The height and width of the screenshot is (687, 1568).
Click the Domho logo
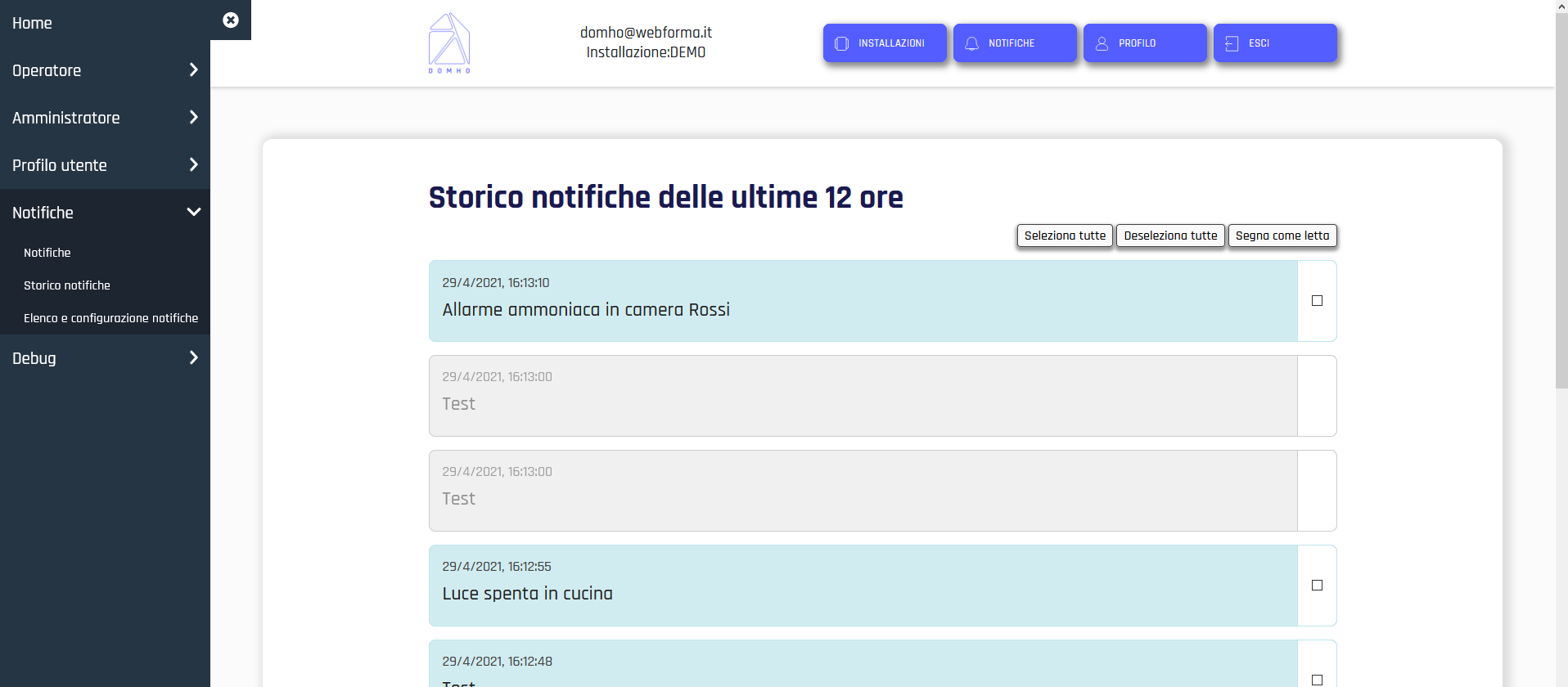click(449, 43)
